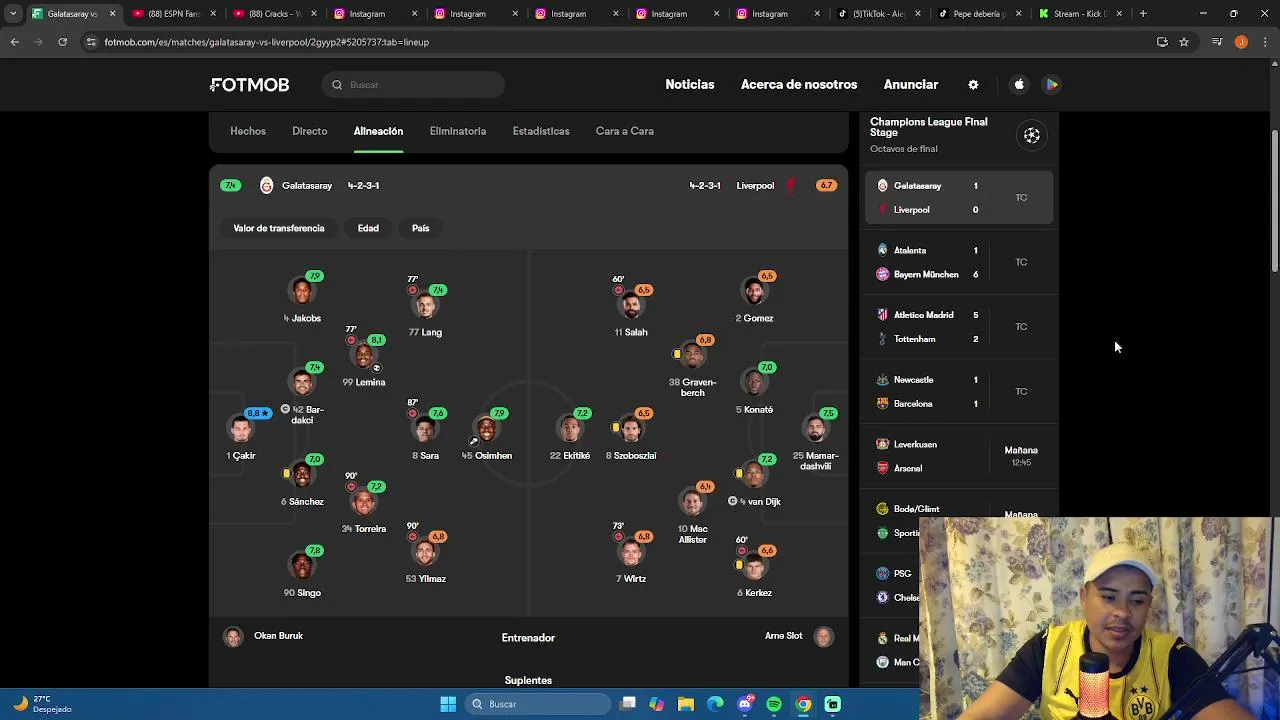1280x720 pixels.
Task: Reload the page with refresh icon
Action: (62, 42)
